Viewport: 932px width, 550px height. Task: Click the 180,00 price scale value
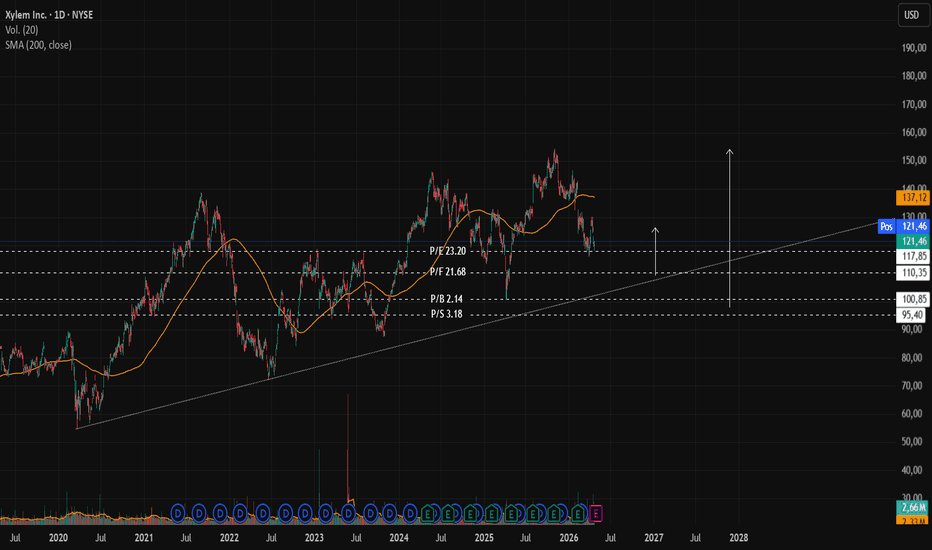(914, 76)
